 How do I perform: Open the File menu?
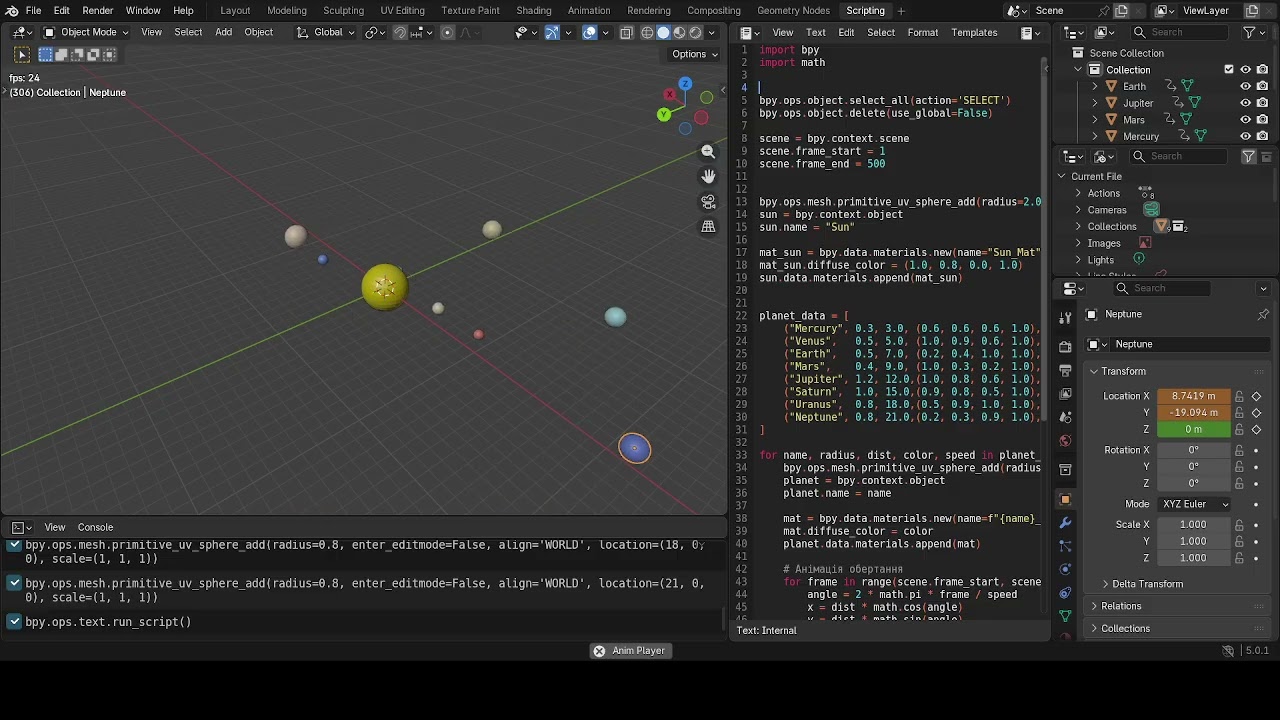33,10
